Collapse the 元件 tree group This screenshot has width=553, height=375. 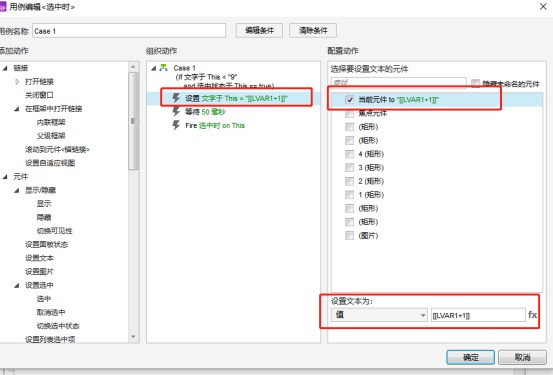pyautogui.click(x=5, y=176)
